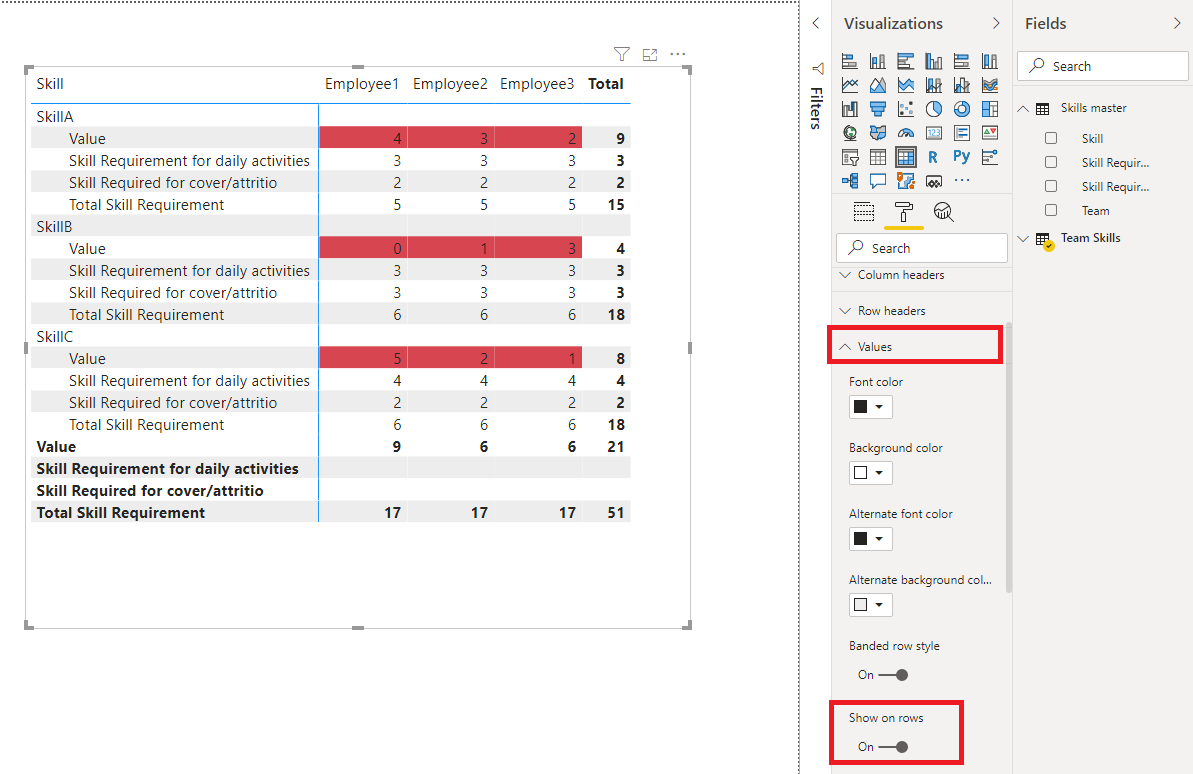Image resolution: width=1193 pixels, height=774 pixels.
Task: Select the Key influencers visual
Action: point(990,157)
